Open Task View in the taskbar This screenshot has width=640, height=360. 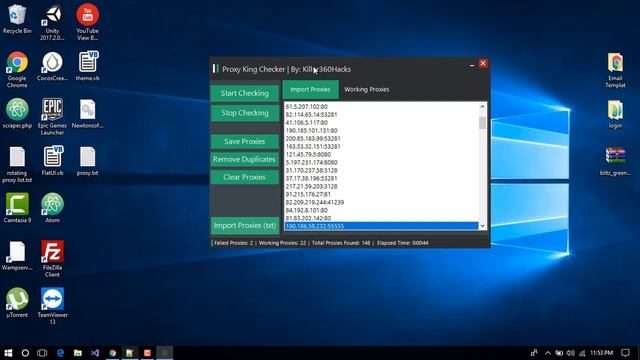coord(42,353)
